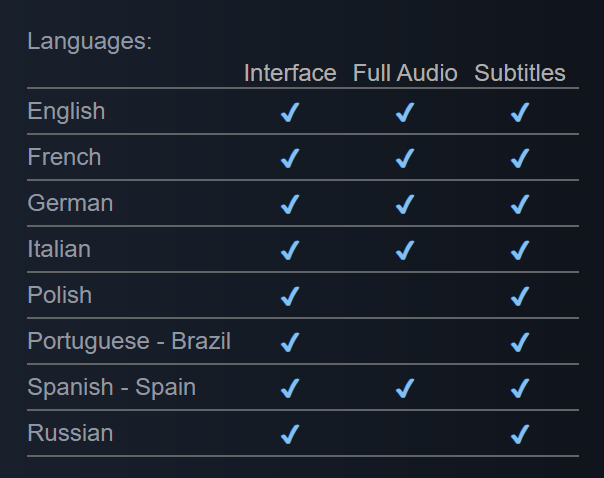Screen dimensions: 604x478
Task: Click the French Full Audio checkmark
Action: (405, 159)
